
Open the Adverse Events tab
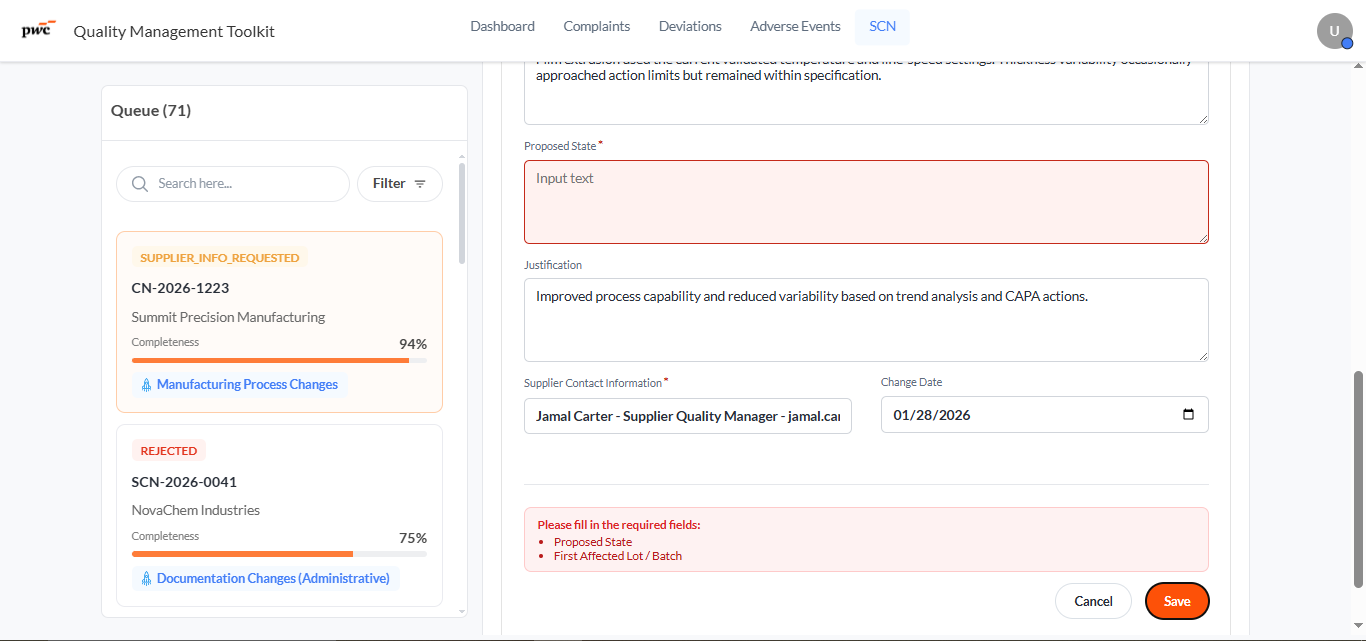[795, 27]
